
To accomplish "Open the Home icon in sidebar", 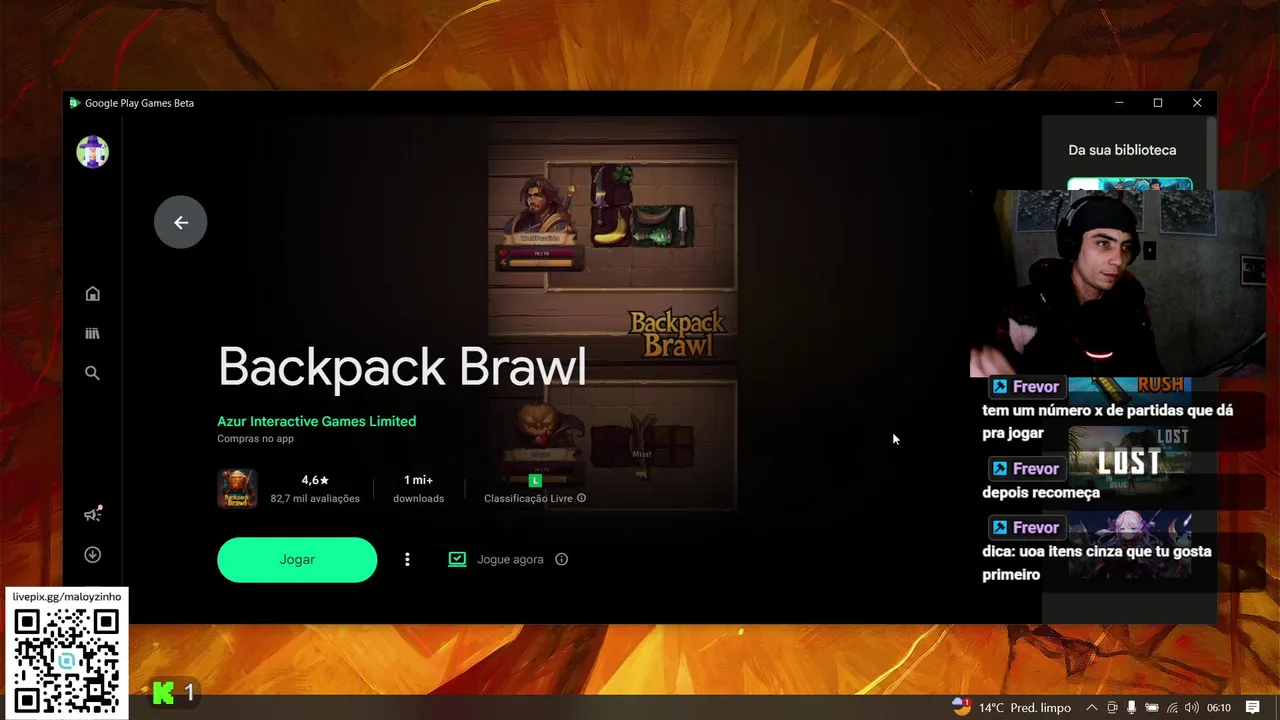I will point(93,293).
